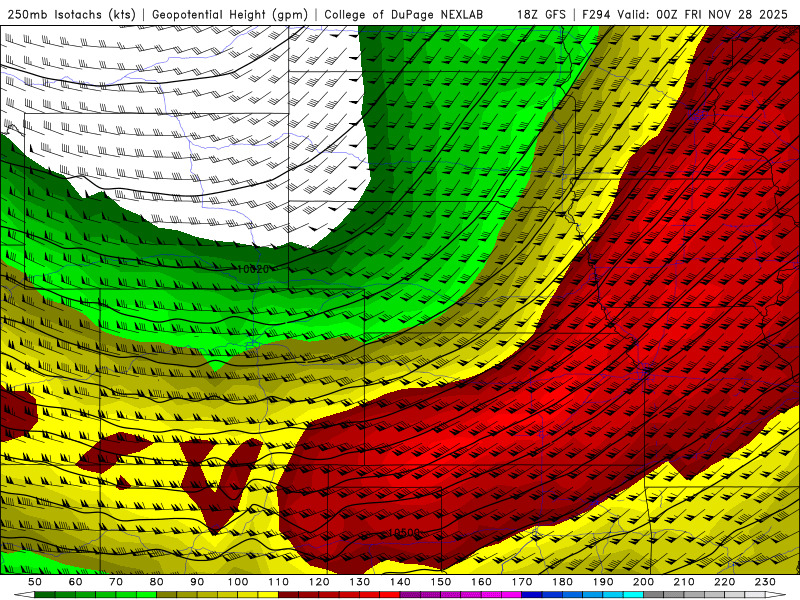Viewport: 800px width, 600px height.
Task: Click the 180 knot legend value
Action: 562,582
